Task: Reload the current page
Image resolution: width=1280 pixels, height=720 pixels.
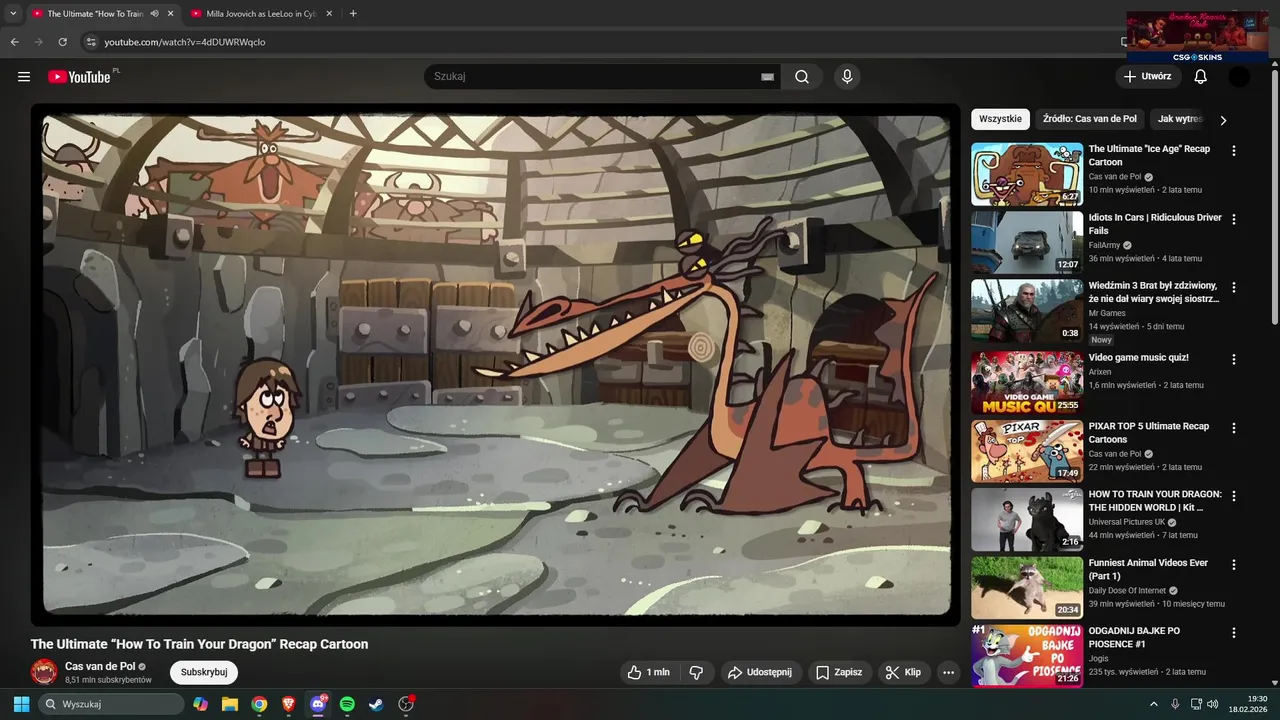Action: [62, 42]
